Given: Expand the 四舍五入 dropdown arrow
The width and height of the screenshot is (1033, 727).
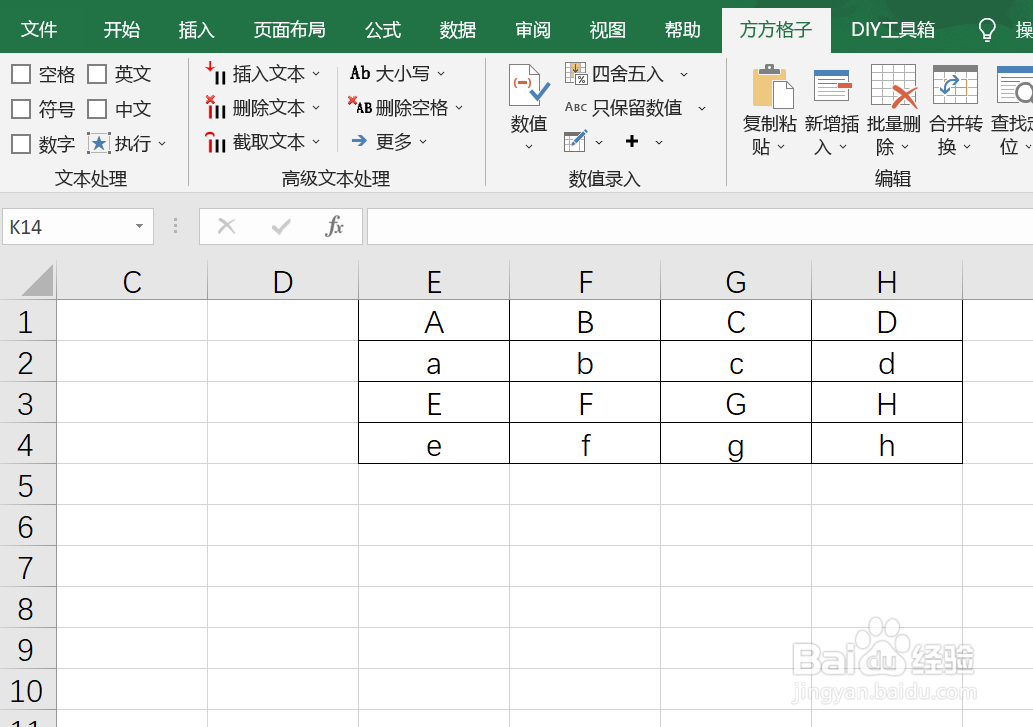Looking at the screenshot, I should point(684,74).
